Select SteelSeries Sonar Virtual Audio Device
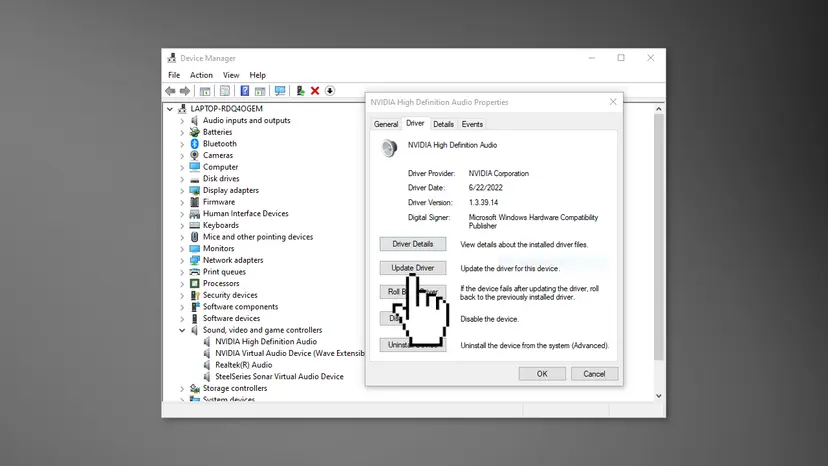 tap(279, 377)
